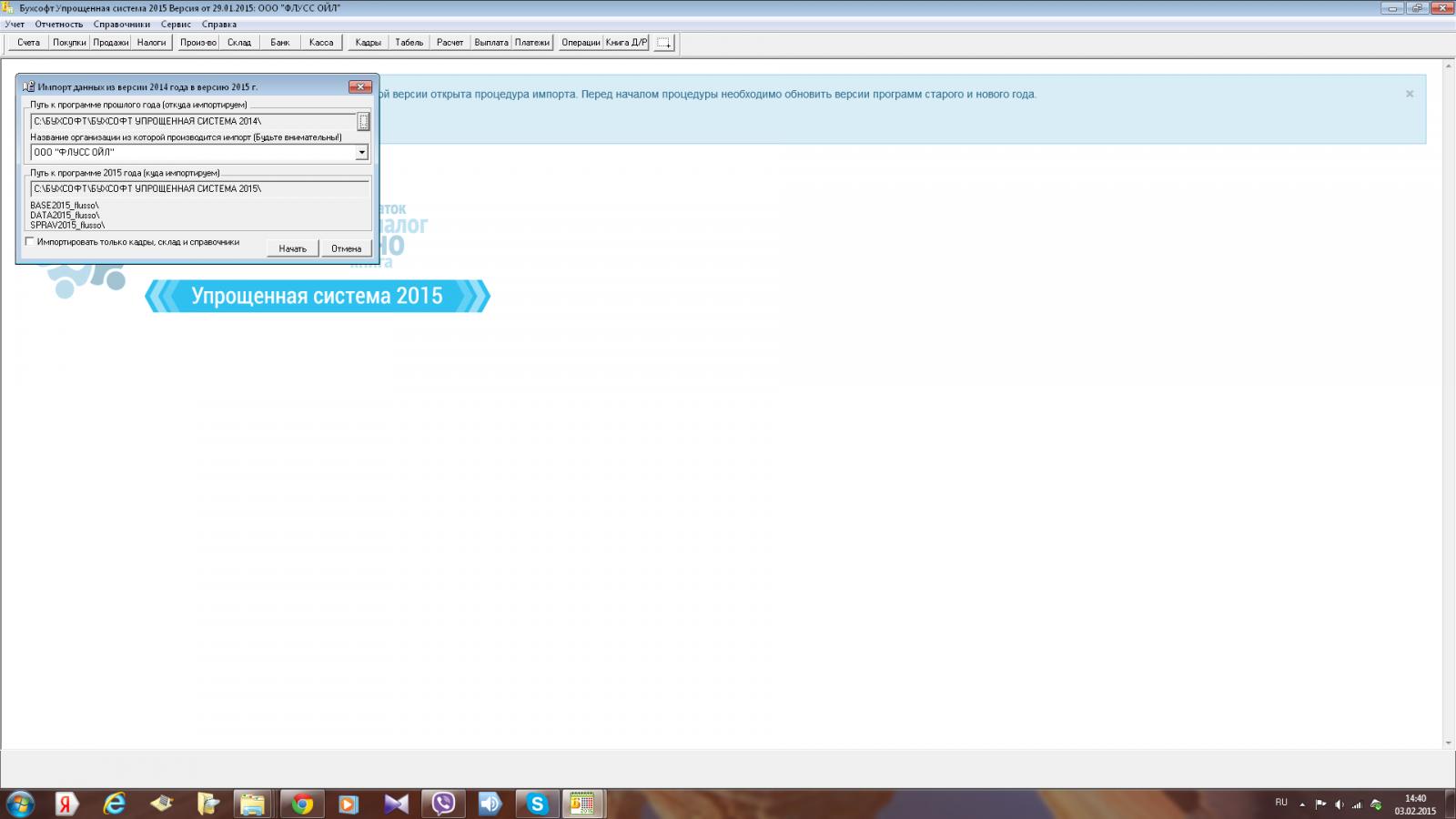Open the Отчетность menu
This screenshot has height=819, width=1456.
click(x=59, y=25)
